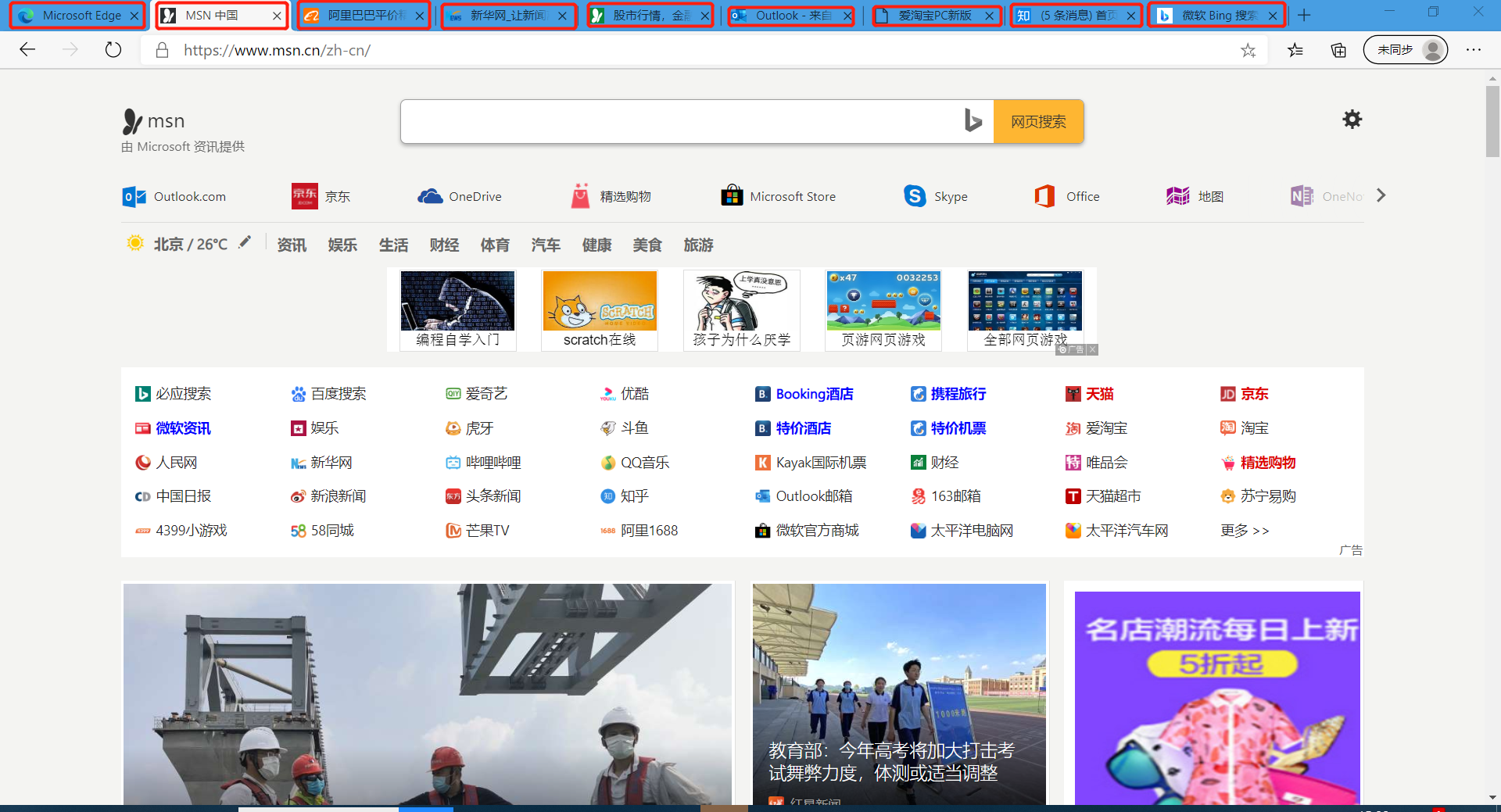Viewport: 1501px width, 812px height.
Task: Open the 爱奇艺 link
Action: coord(477,394)
